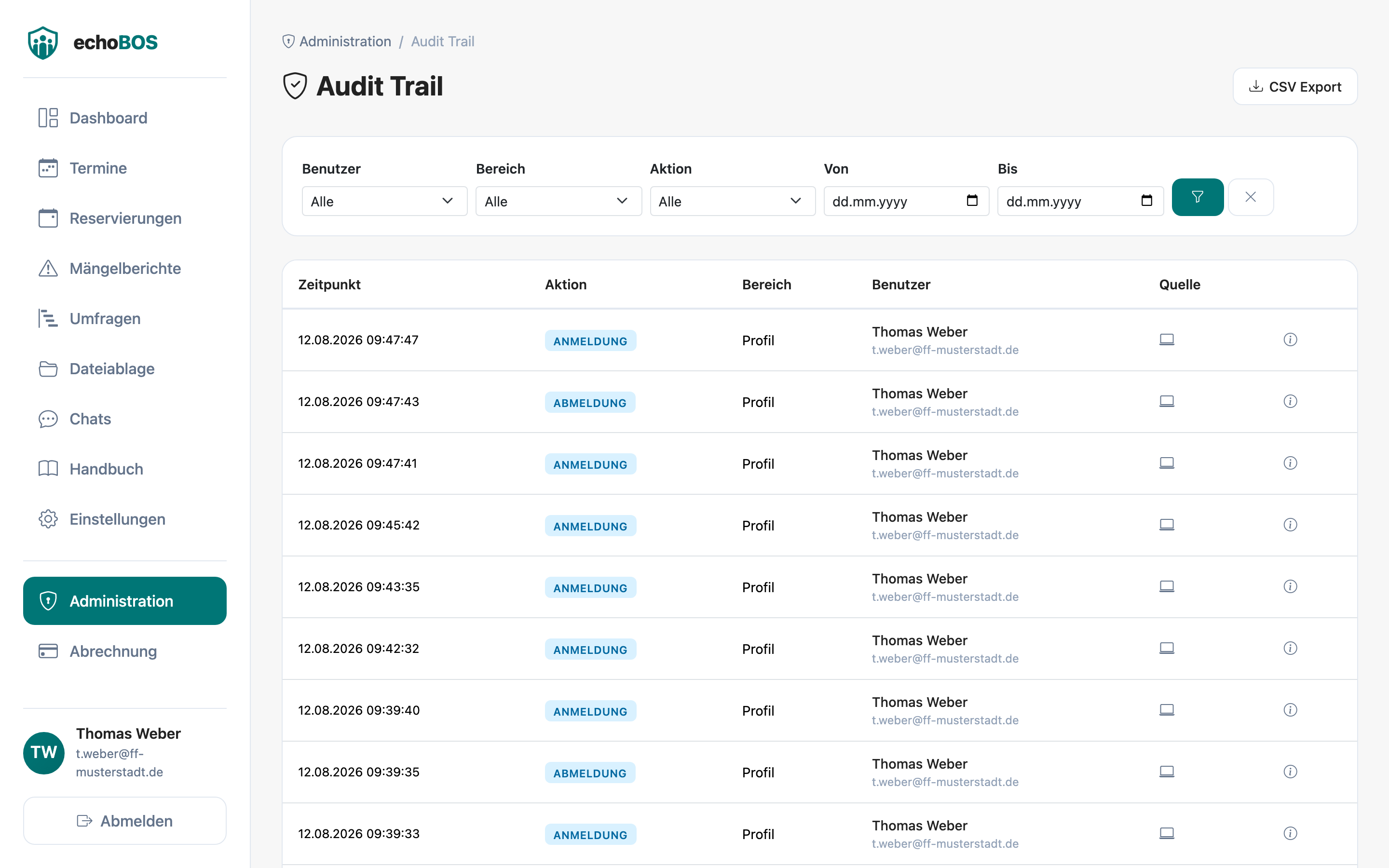Show details icon for 09:47:41 entry
This screenshot has width=1389, height=868.
tap(1290, 463)
